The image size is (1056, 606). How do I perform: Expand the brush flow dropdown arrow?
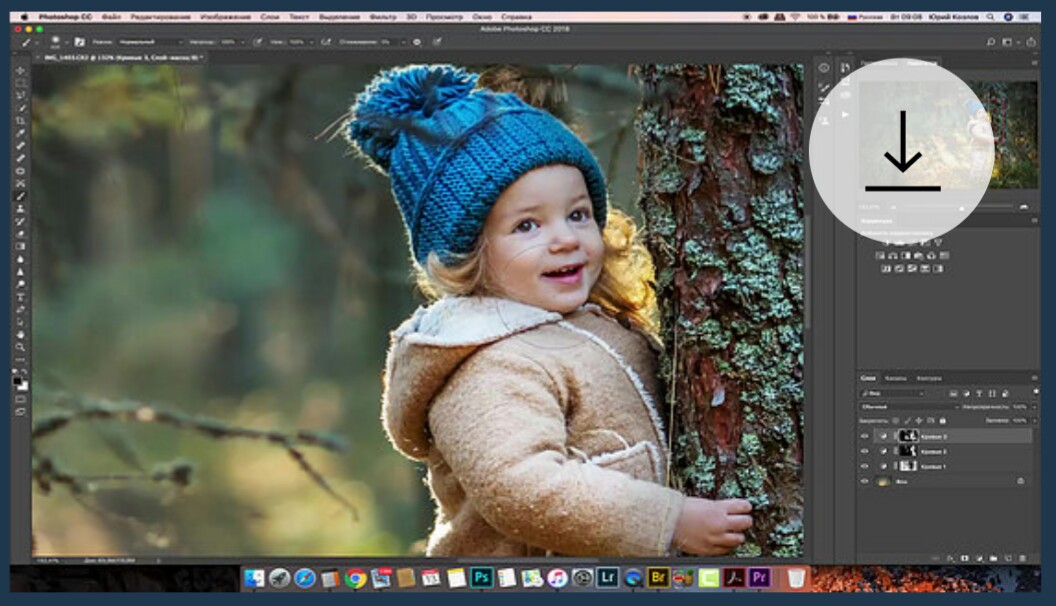point(311,42)
